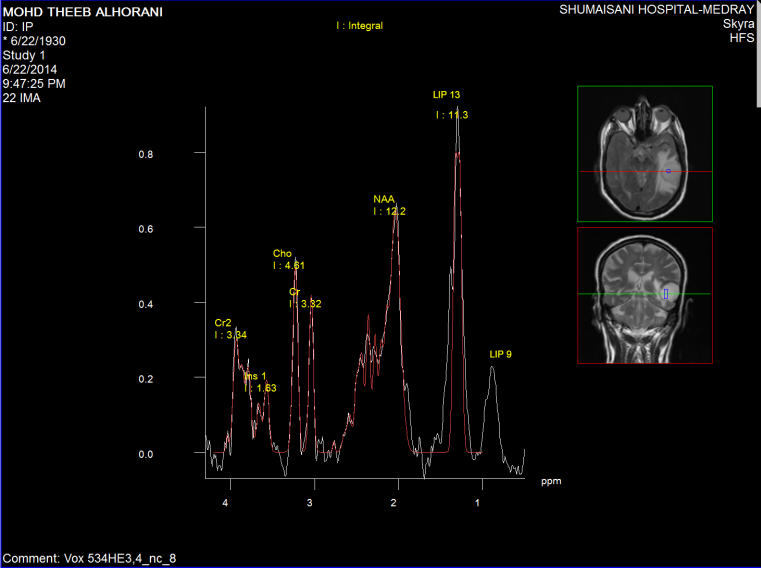Select the blue voxel rectangle on the coronal image
This screenshot has height=568, width=761.
click(665, 294)
